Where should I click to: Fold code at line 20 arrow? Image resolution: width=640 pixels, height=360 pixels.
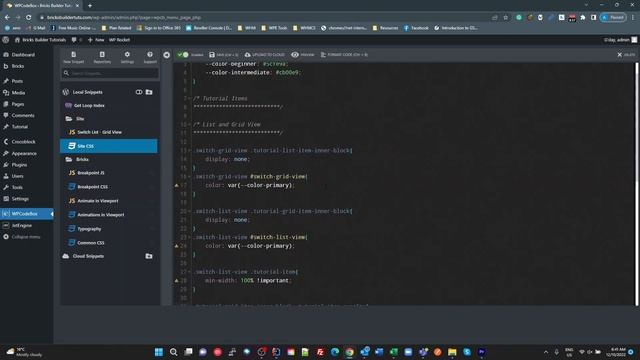pos(189,211)
